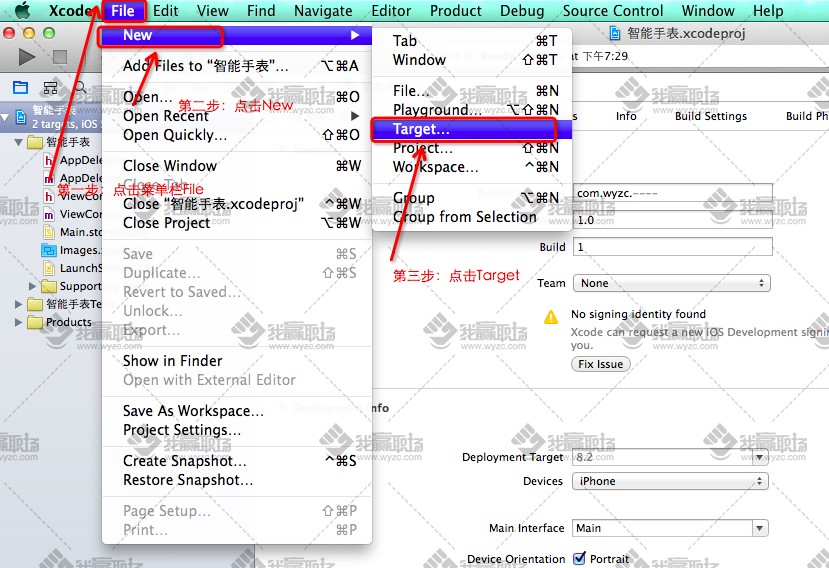Choose Close Window menu item
829x568 pixels.
click(237, 166)
